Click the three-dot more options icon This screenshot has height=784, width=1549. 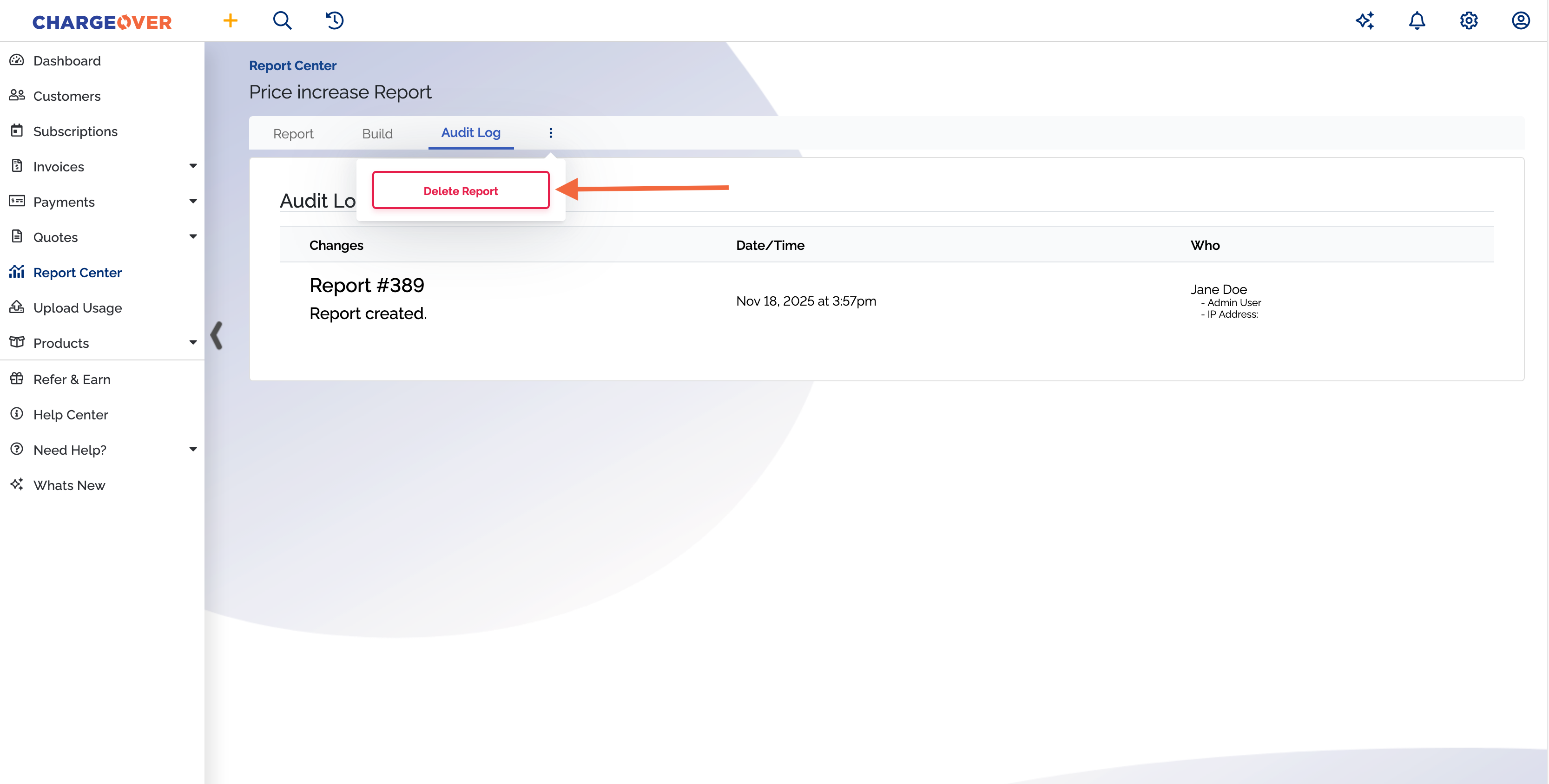[x=550, y=133]
